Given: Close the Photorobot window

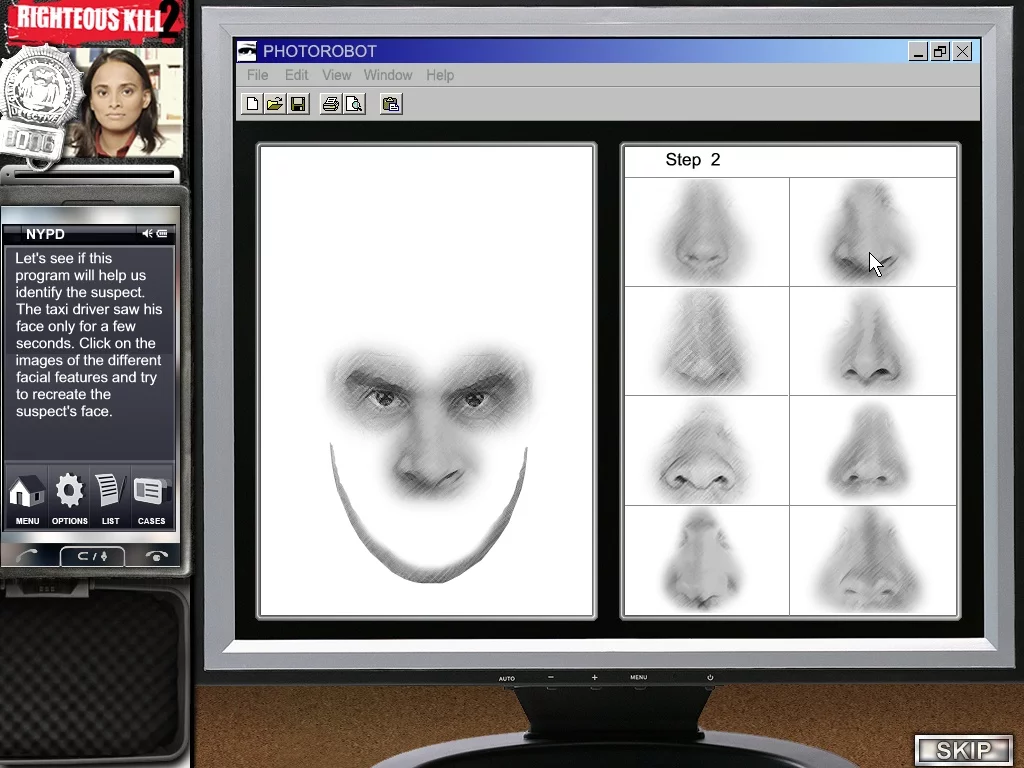Looking at the screenshot, I should (x=963, y=52).
